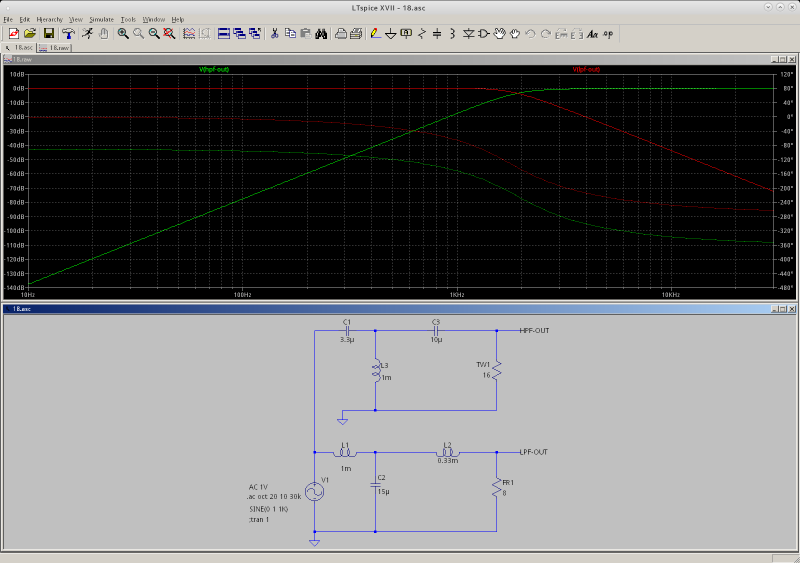800x563 pixels.
Task: Open the Hierarchy menu
Action: click(49, 19)
